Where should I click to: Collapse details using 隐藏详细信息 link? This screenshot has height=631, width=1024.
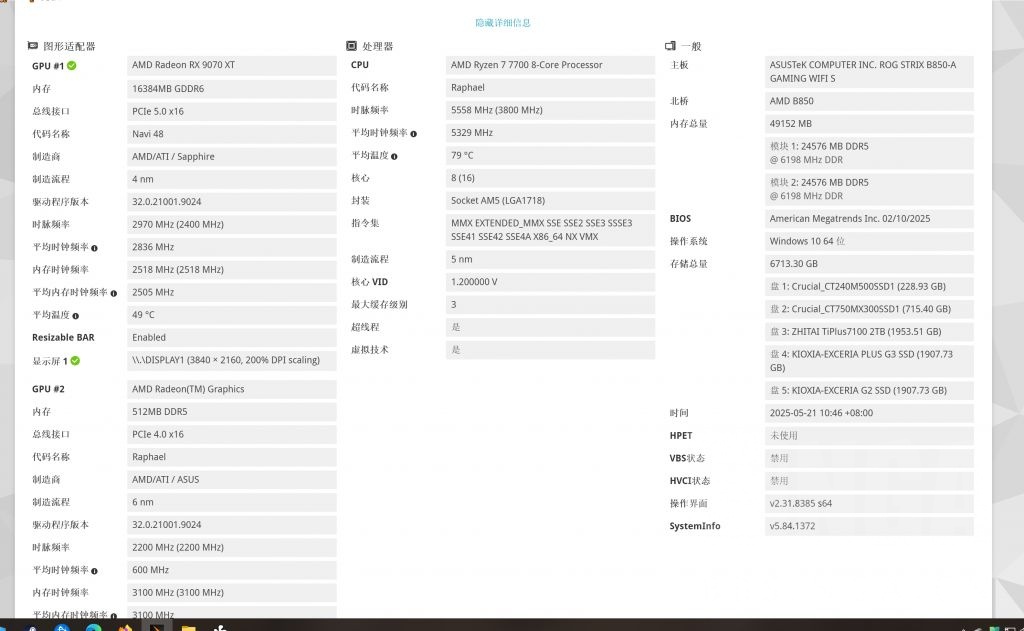(502, 21)
